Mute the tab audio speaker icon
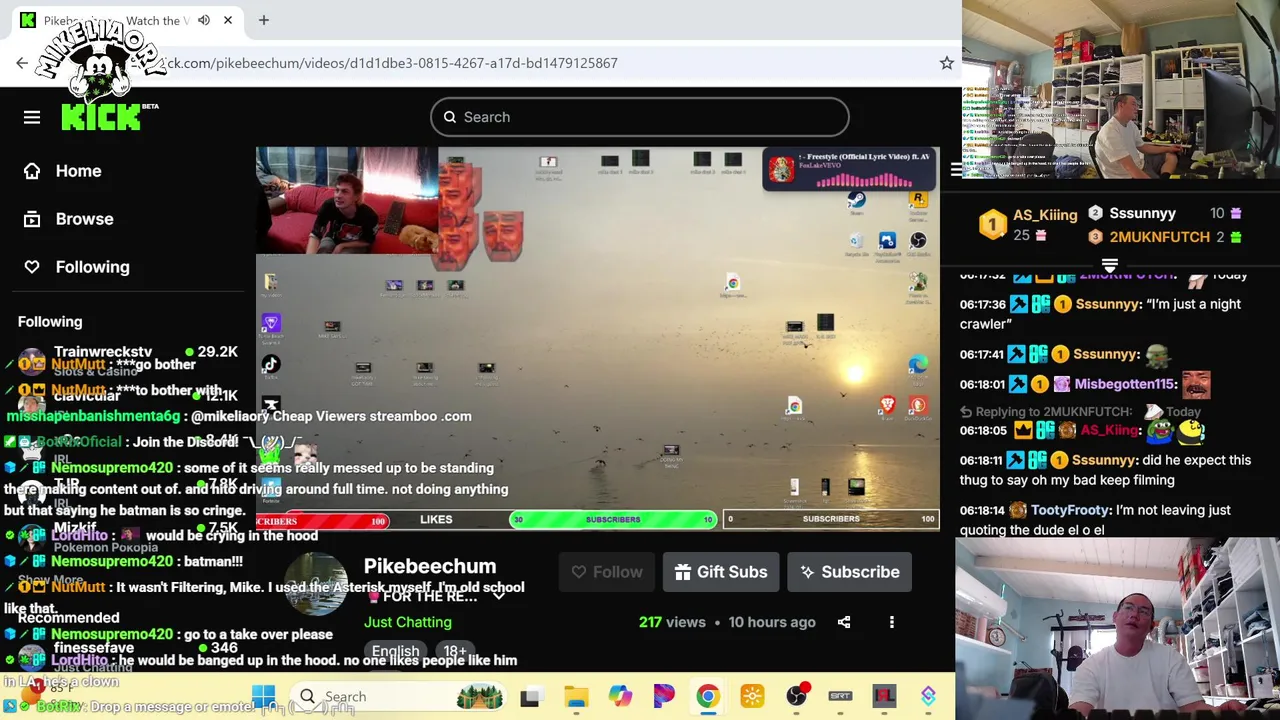This screenshot has width=1280, height=720. (204, 20)
